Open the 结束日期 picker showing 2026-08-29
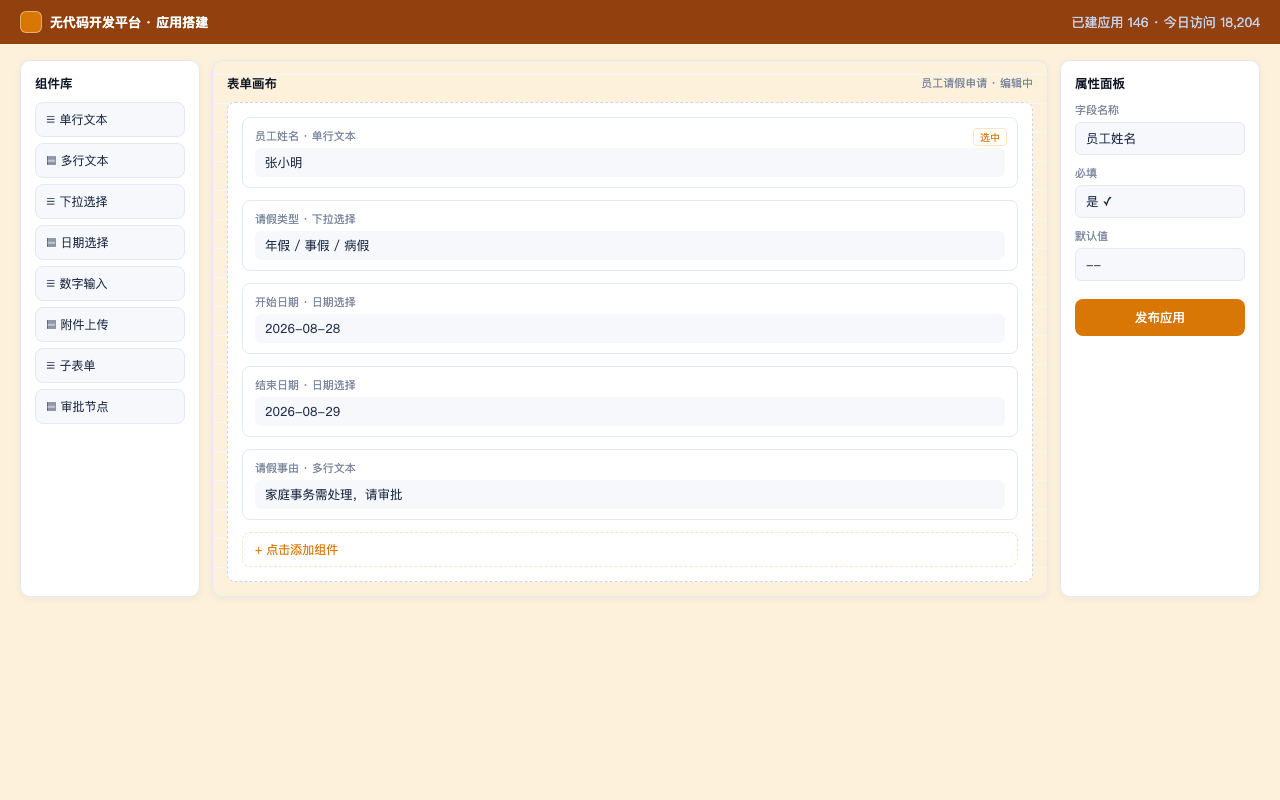 [630, 412]
